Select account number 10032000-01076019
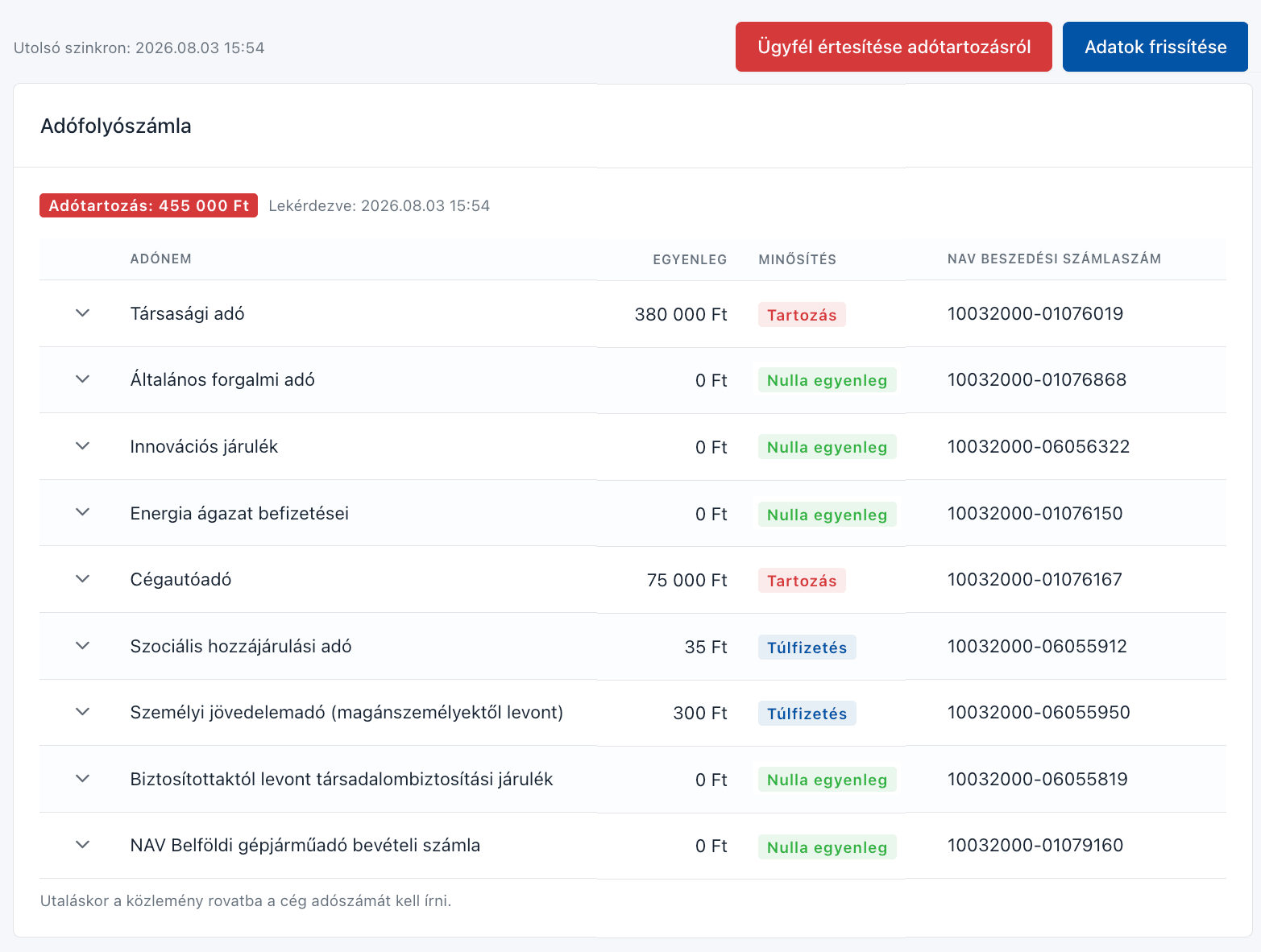The image size is (1261, 952). pyautogui.click(x=1035, y=314)
